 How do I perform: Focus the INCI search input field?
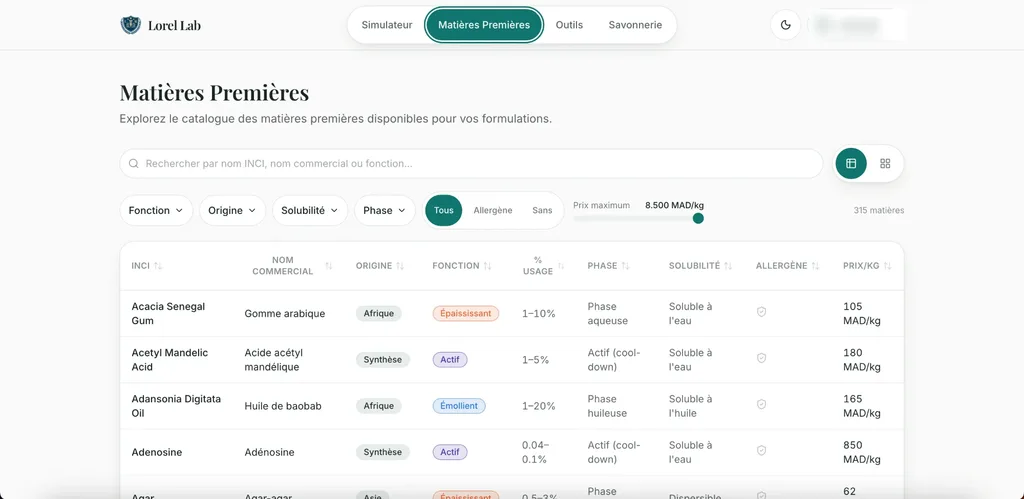471,164
